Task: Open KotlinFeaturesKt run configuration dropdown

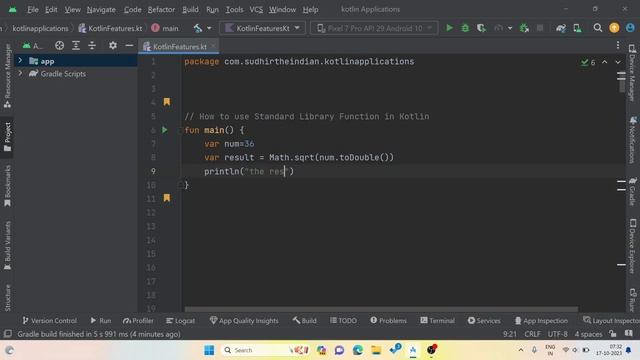Action: (262, 28)
